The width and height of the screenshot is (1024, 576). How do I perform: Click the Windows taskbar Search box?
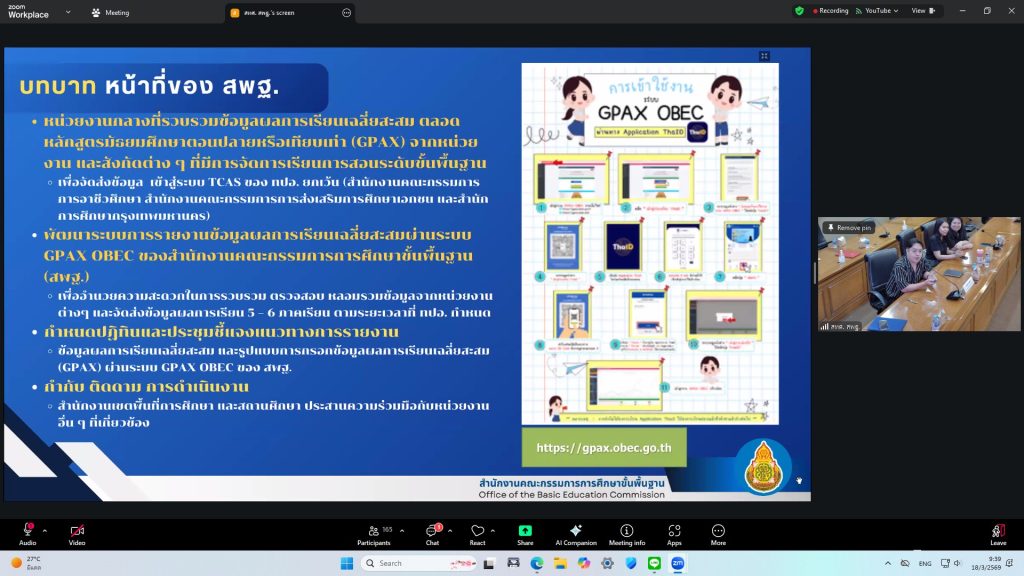coord(407,563)
